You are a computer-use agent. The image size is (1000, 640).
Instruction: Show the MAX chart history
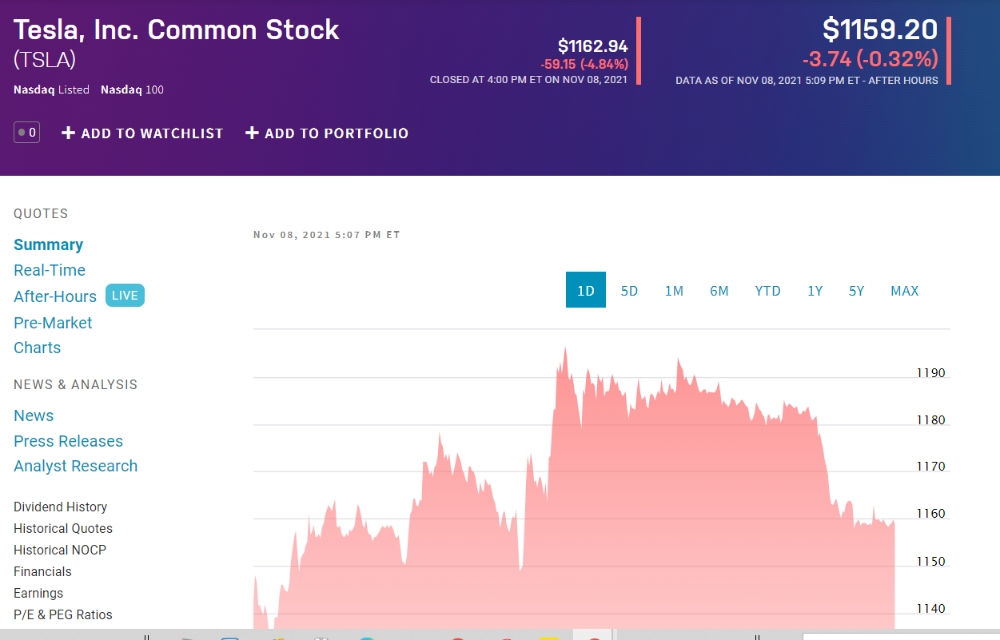point(904,291)
